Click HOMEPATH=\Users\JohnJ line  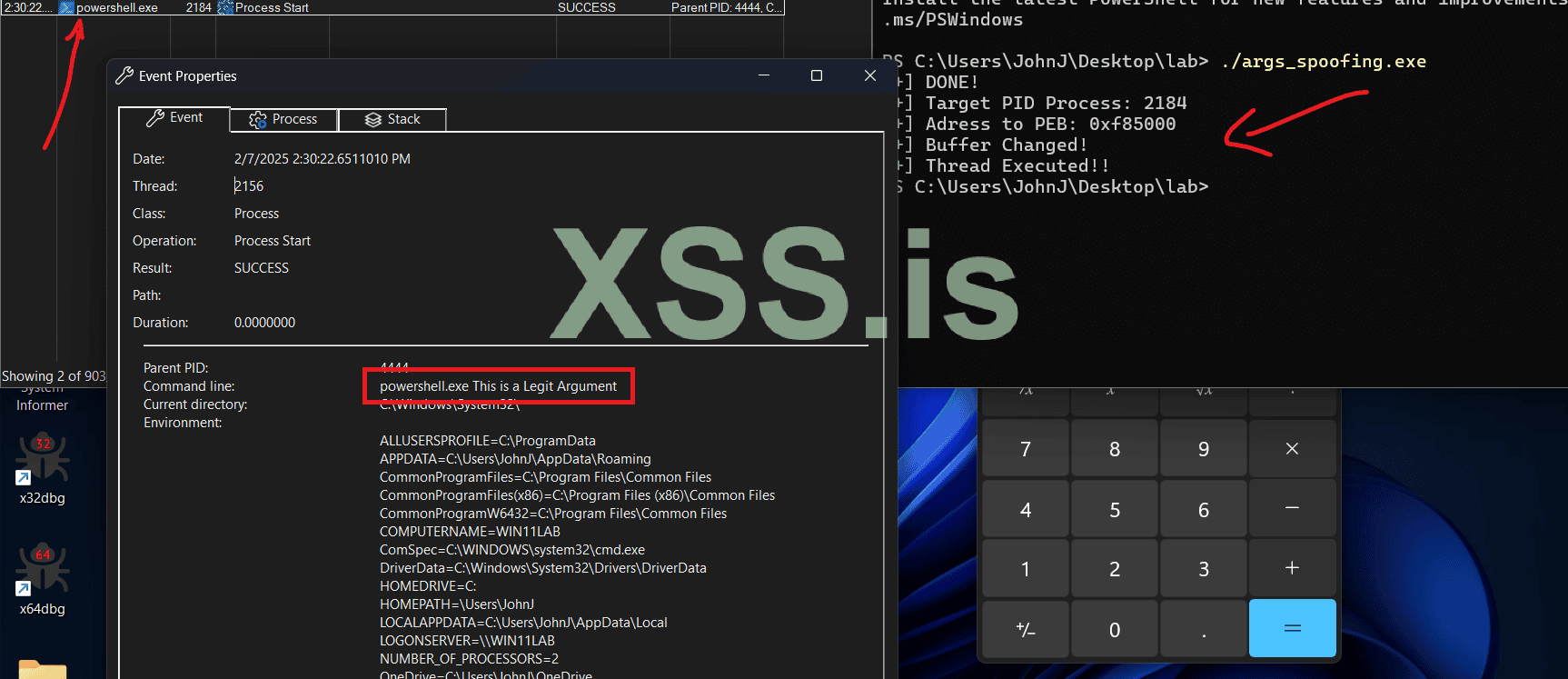[457, 604]
